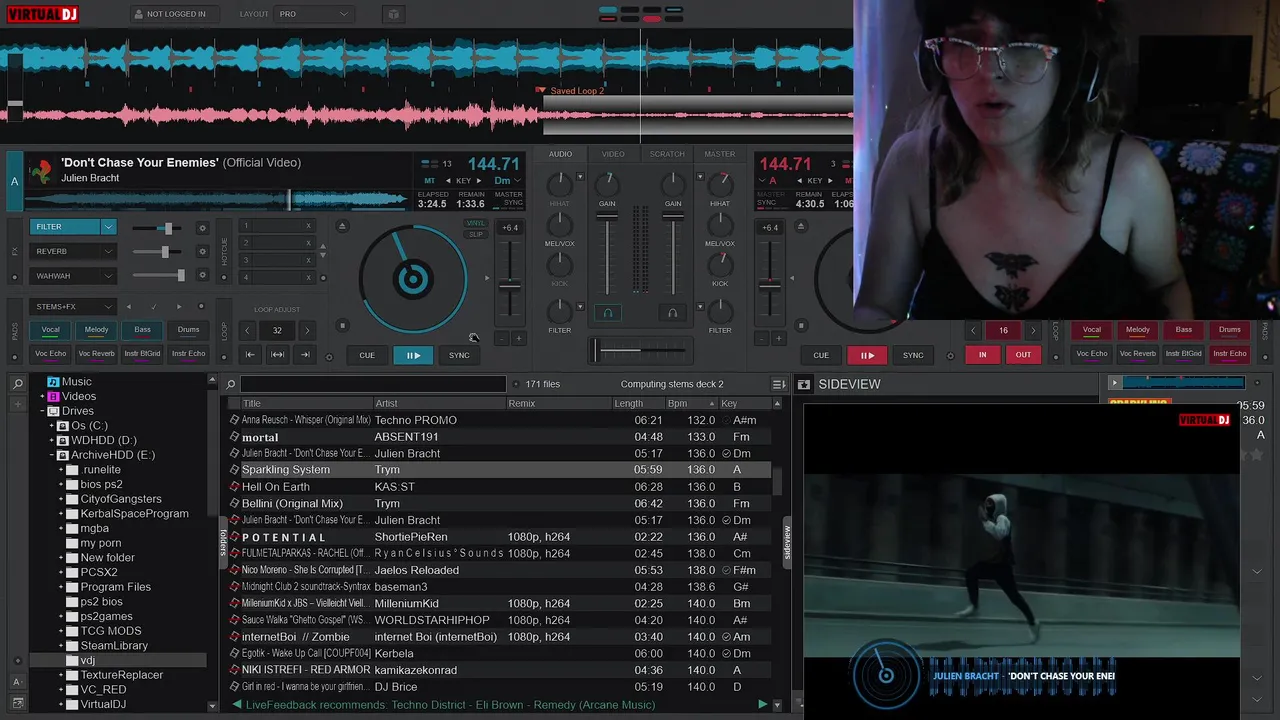Switch to VIDEO mixer tab
1280x720 pixels.
tap(613, 154)
